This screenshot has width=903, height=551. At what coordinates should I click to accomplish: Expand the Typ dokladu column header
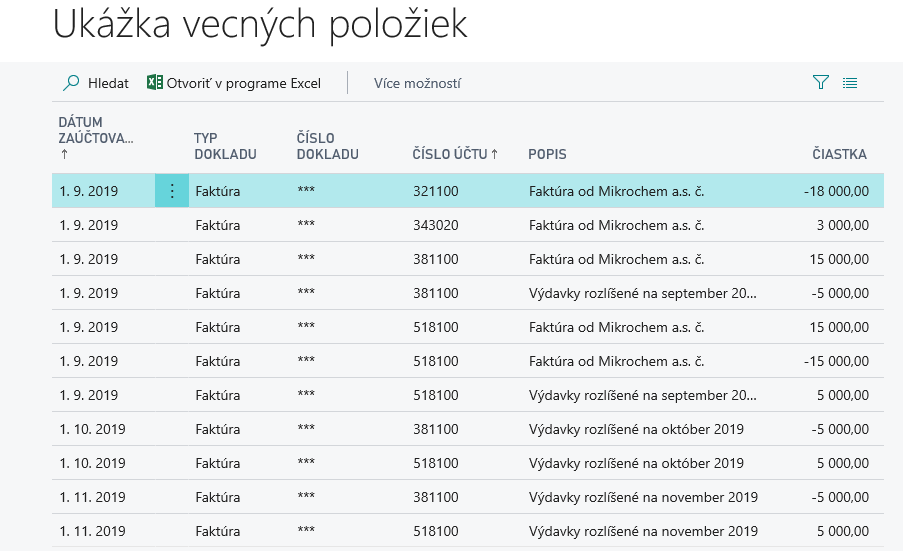tap(225, 146)
